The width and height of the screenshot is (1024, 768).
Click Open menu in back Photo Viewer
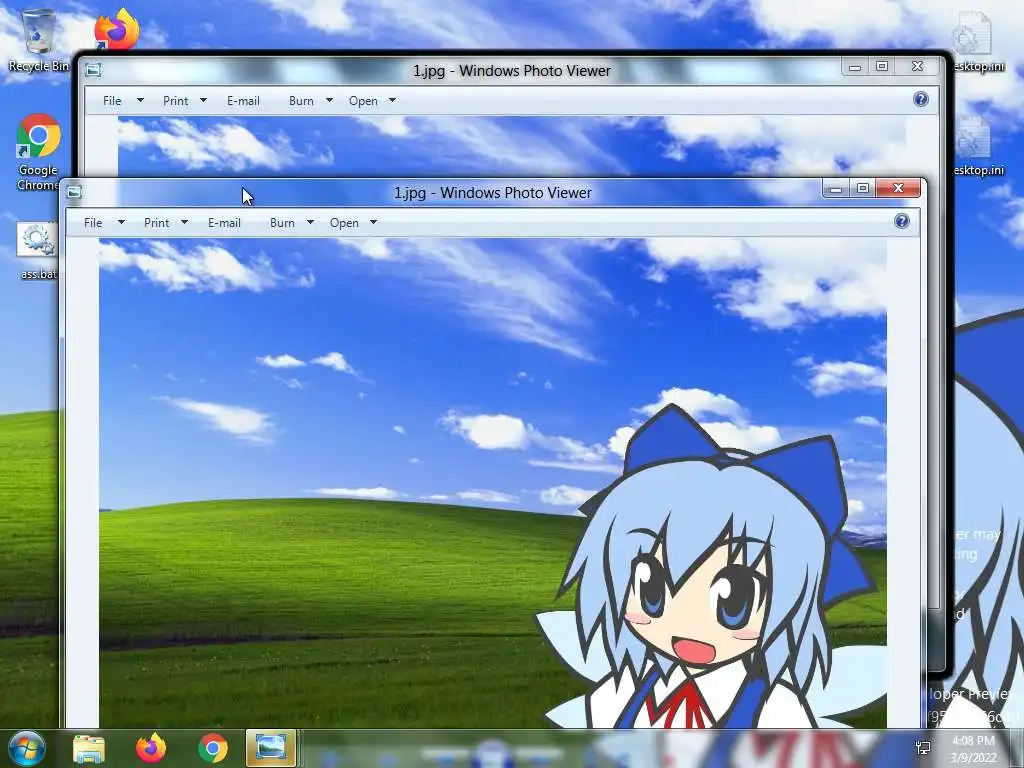pos(363,101)
